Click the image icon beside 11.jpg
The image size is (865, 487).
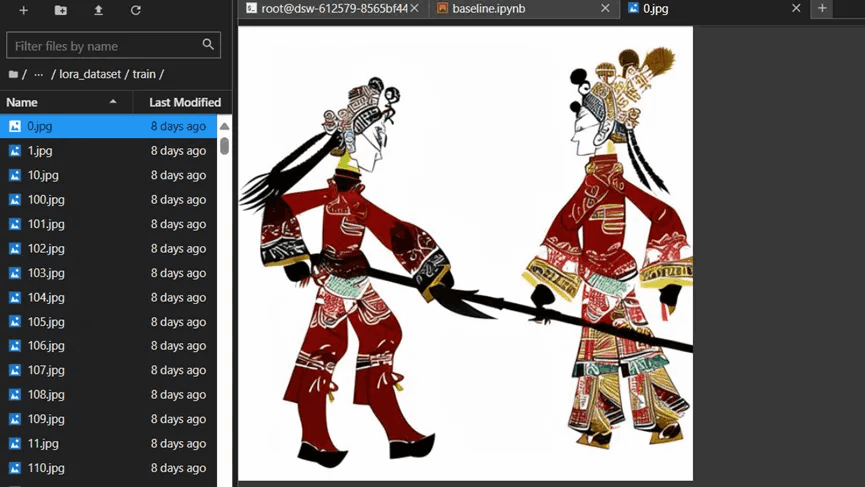15,443
